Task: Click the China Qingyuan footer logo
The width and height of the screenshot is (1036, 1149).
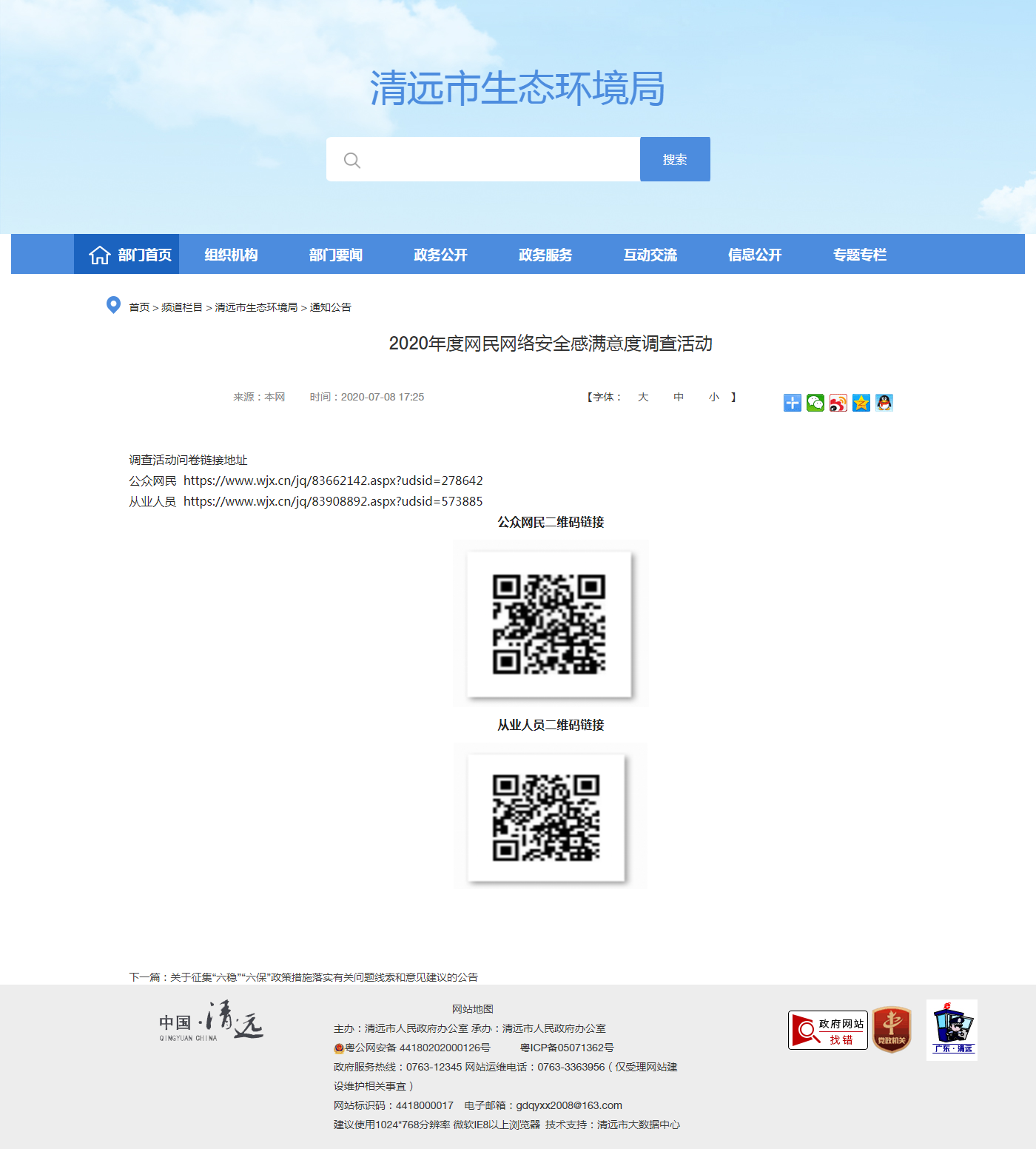Action: (x=211, y=1021)
